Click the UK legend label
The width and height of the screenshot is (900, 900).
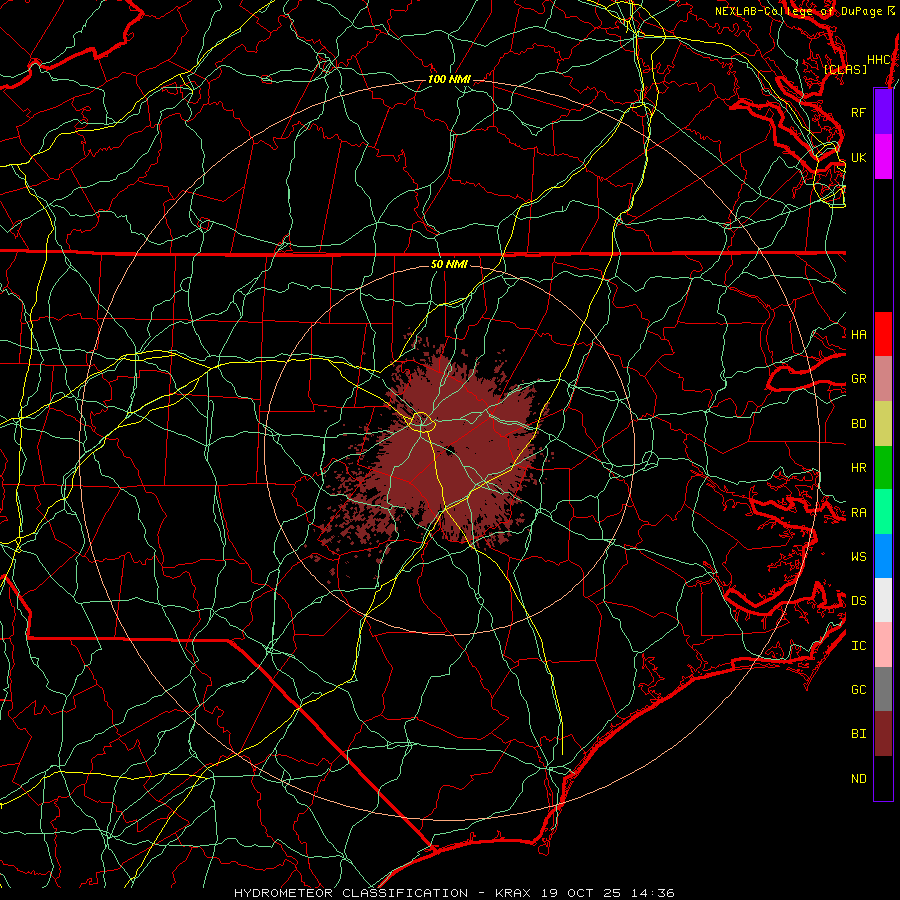point(858,157)
